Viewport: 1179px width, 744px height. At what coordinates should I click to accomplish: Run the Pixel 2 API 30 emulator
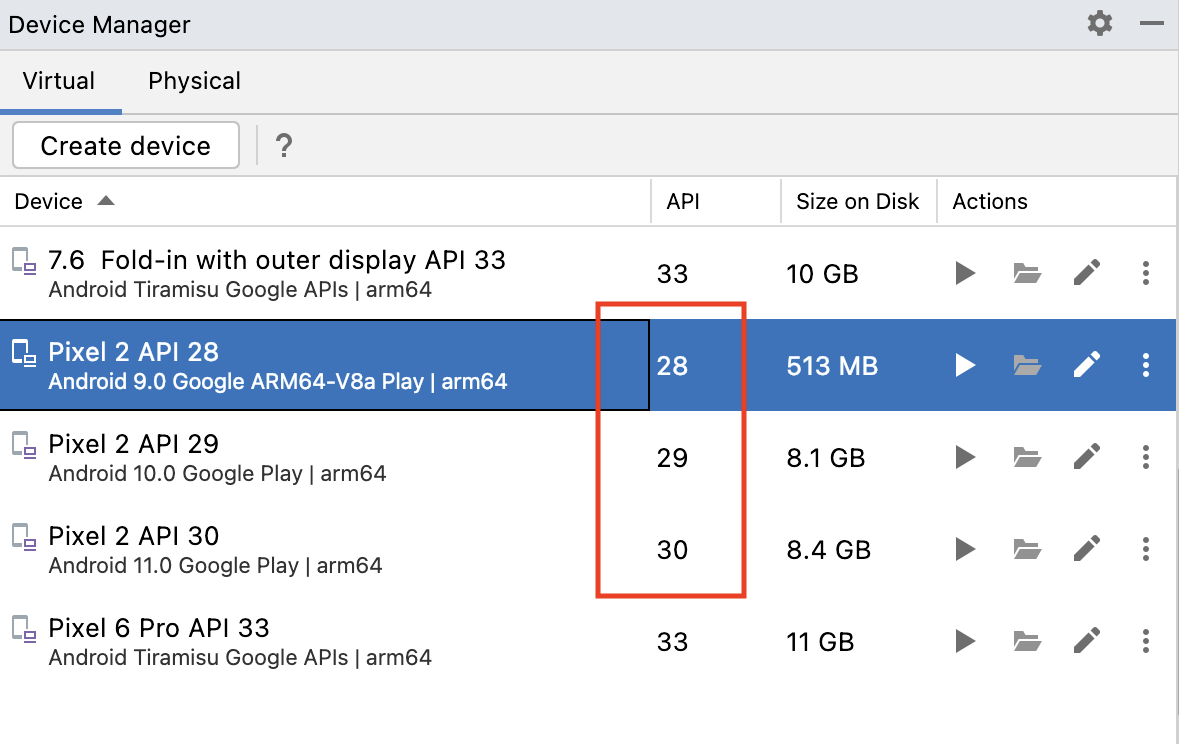click(x=965, y=549)
